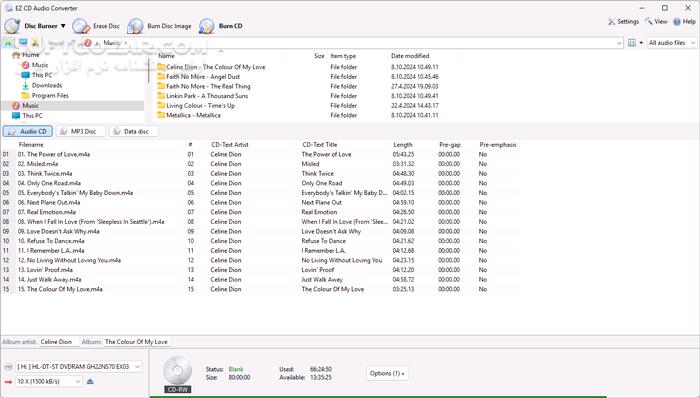Viewport: 700px width, 398px height.
Task: Select Faith No More - Angel Dust folder
Action: 199,77
